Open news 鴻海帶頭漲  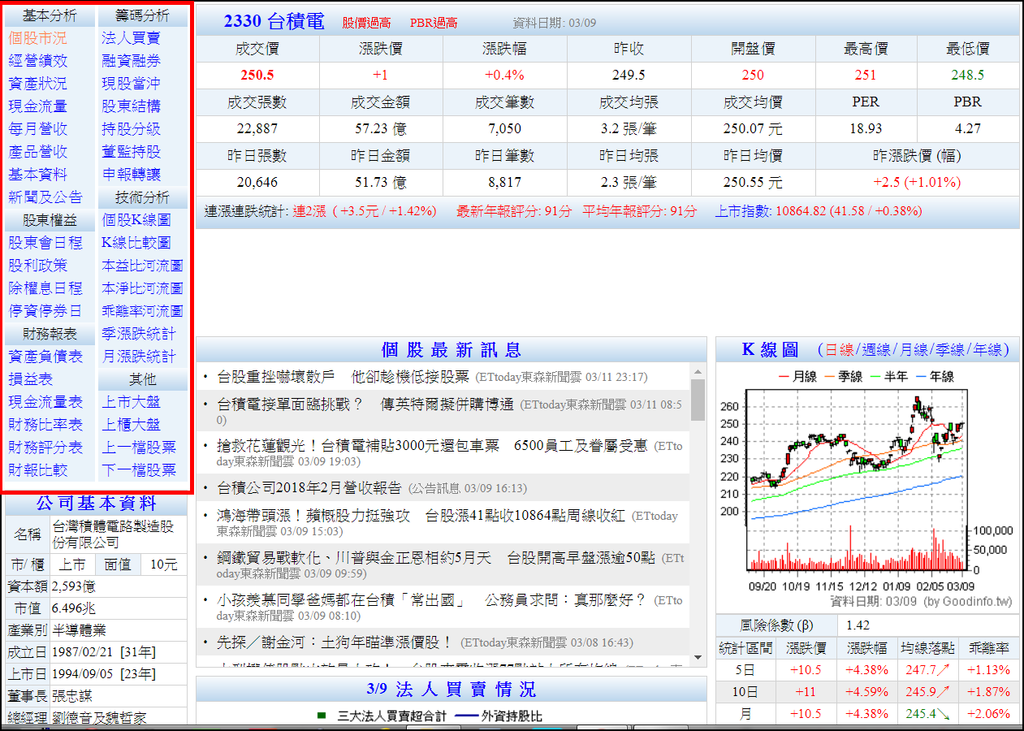point(421,516)
